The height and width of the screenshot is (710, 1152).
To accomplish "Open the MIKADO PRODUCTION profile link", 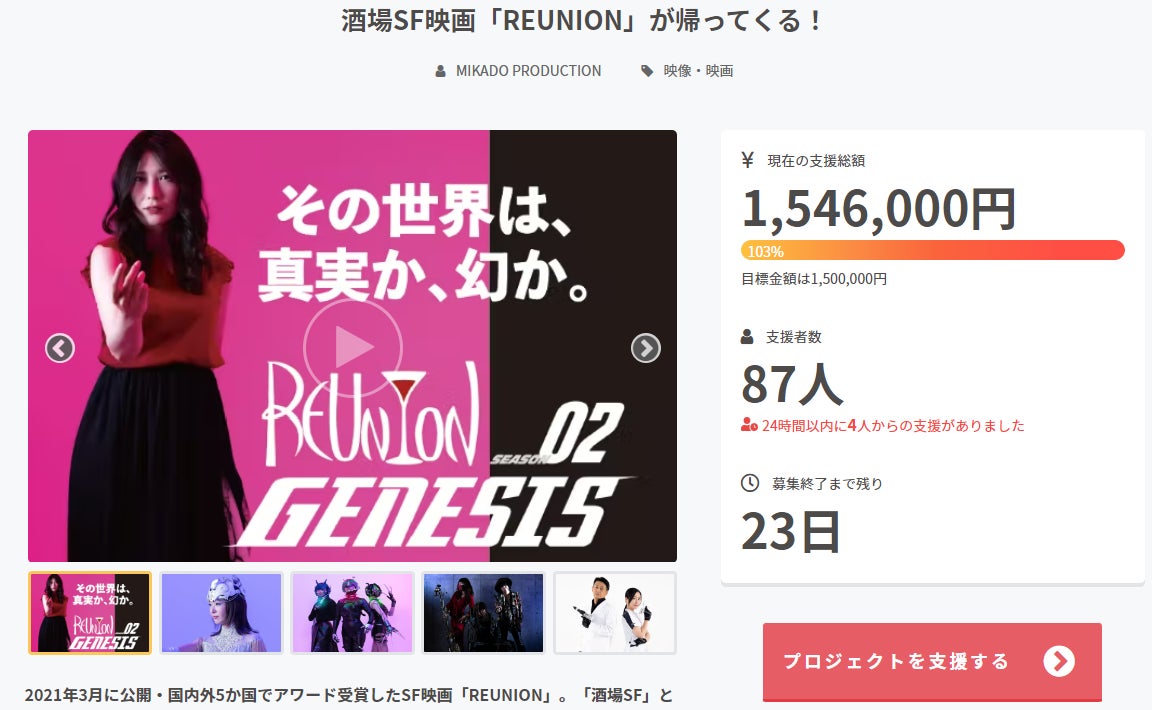I will (x=528, y=71).
